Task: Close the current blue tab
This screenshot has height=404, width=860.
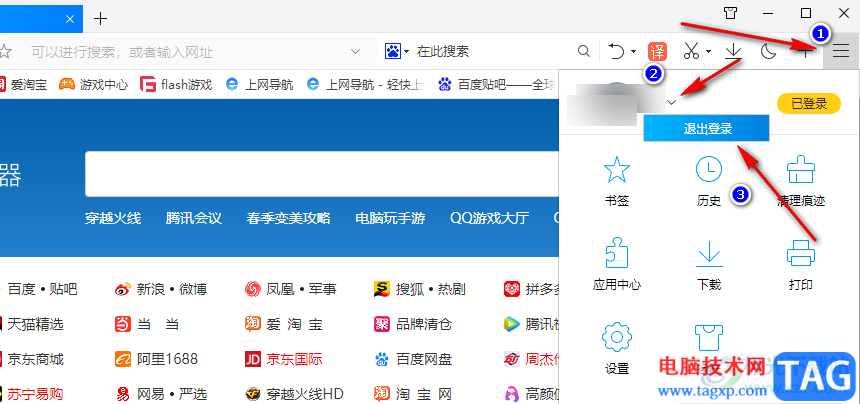Action: click(70, 19)
